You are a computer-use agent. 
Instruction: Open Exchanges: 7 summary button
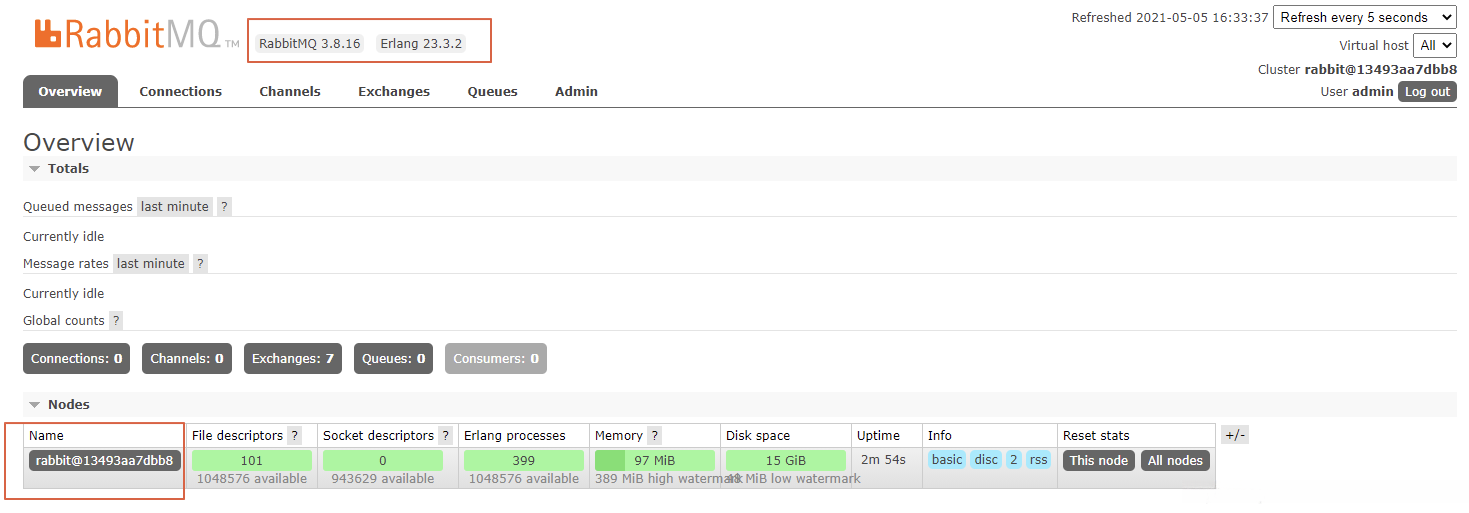[293, 359]
